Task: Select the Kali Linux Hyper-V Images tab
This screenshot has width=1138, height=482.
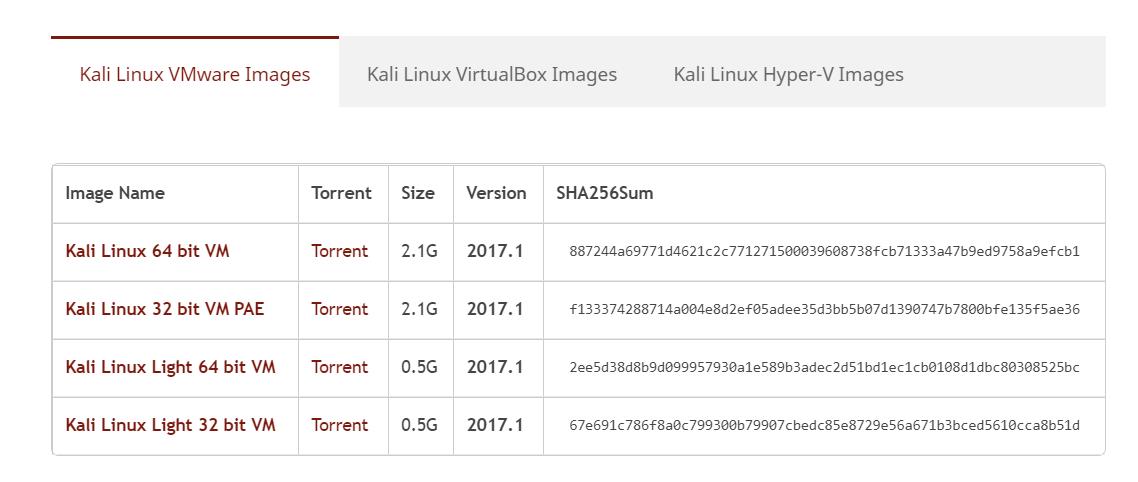Action: coord(788,74)
